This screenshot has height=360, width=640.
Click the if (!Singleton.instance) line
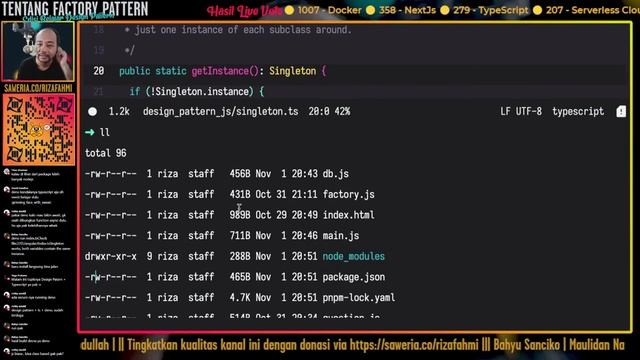pos(197,91)
